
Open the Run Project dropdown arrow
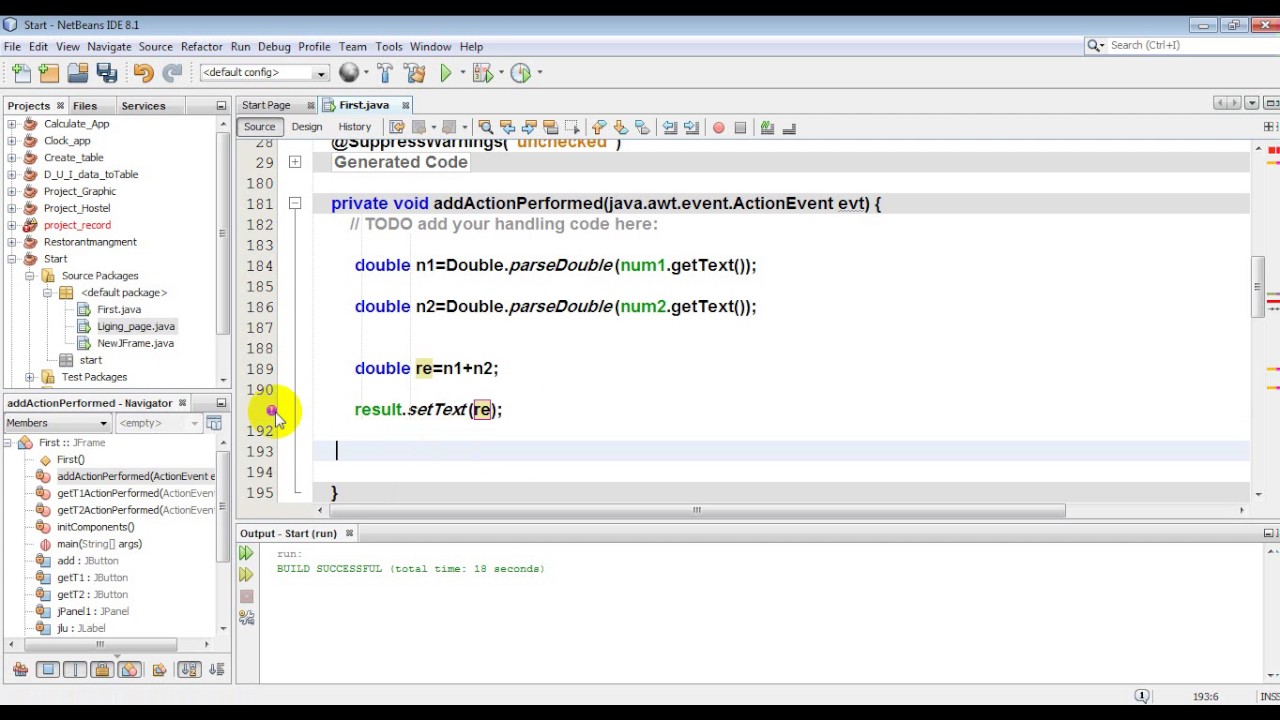462,73
